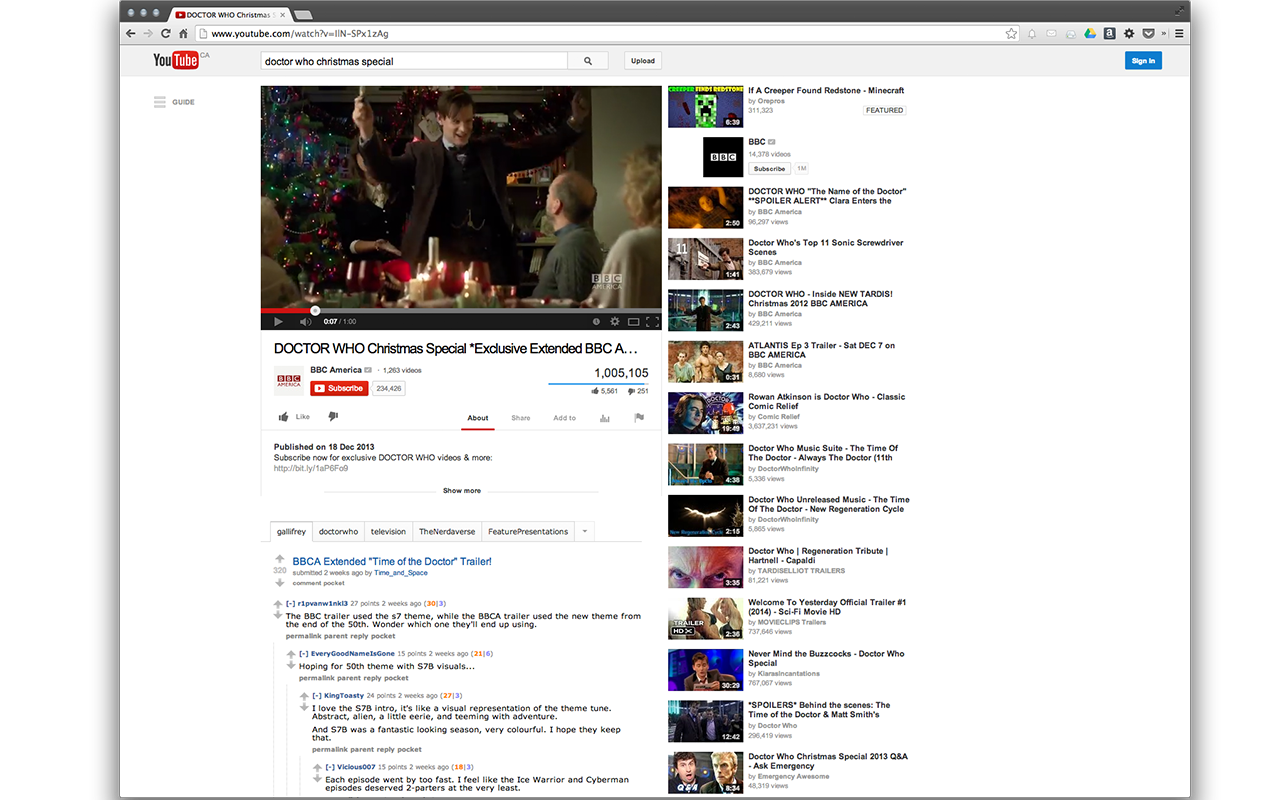The height and width of the screenshot is (800, 1280).
Task: Open the ATLANTIS Ep 3 Trailer thumbnail
Action: [x=705, y=362]
